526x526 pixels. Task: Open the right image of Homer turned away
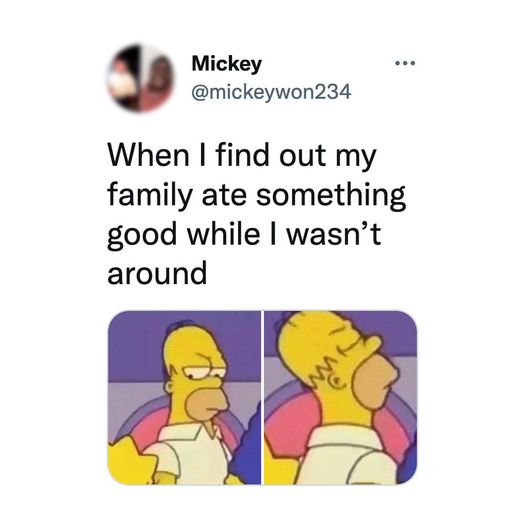pos(340,398)
